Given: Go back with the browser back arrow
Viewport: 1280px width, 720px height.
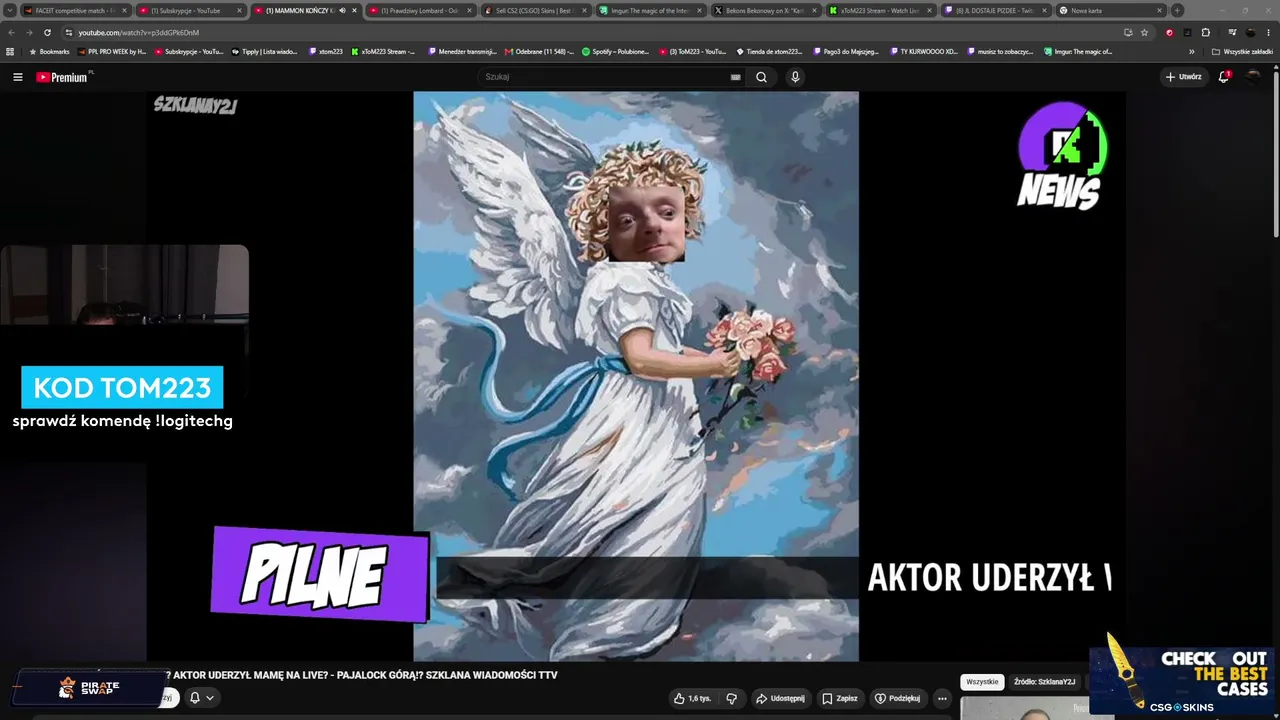Looking at the screenshot, I should (x=12, y=32).
